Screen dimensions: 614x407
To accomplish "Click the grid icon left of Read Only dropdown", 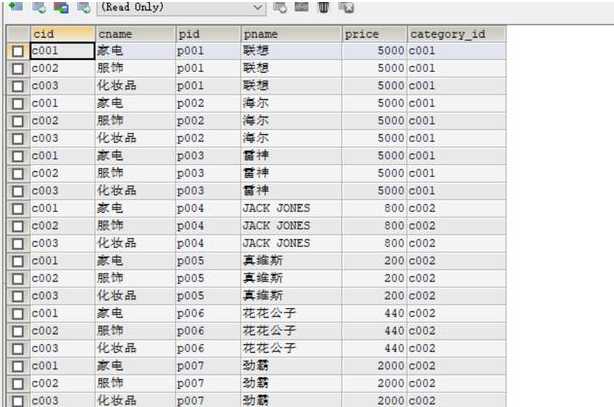I will pos(83,7).
